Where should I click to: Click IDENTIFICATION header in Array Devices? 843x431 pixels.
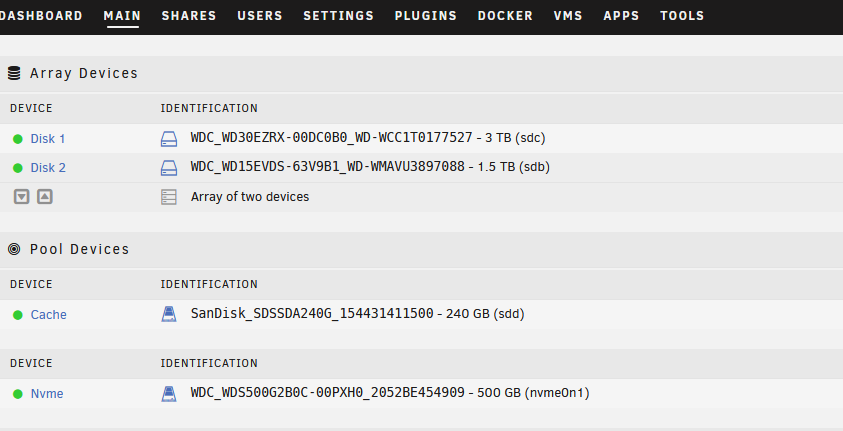[209, 108]
